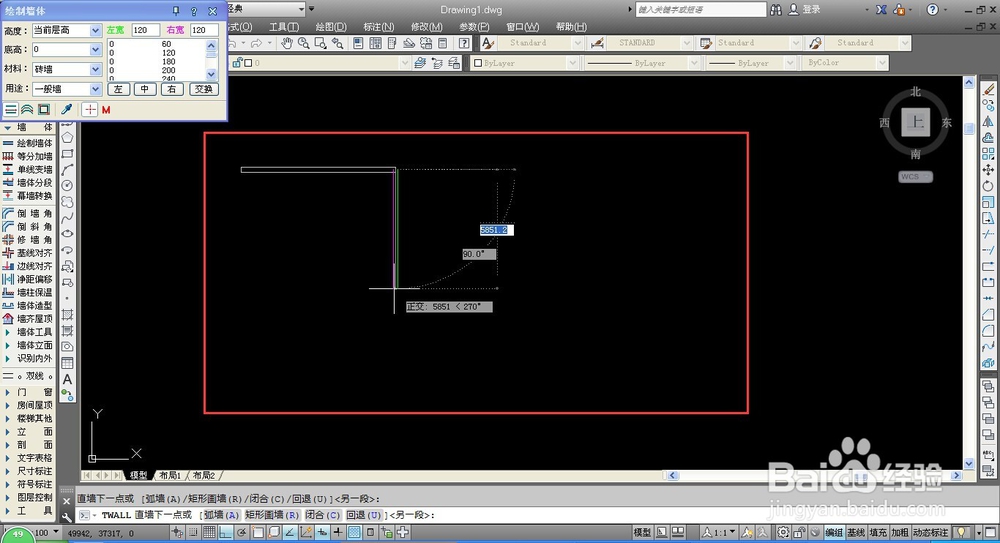Screen dimensions: 1000x543
Task: Open the 修改(M) menu
Action: point(427,27)
